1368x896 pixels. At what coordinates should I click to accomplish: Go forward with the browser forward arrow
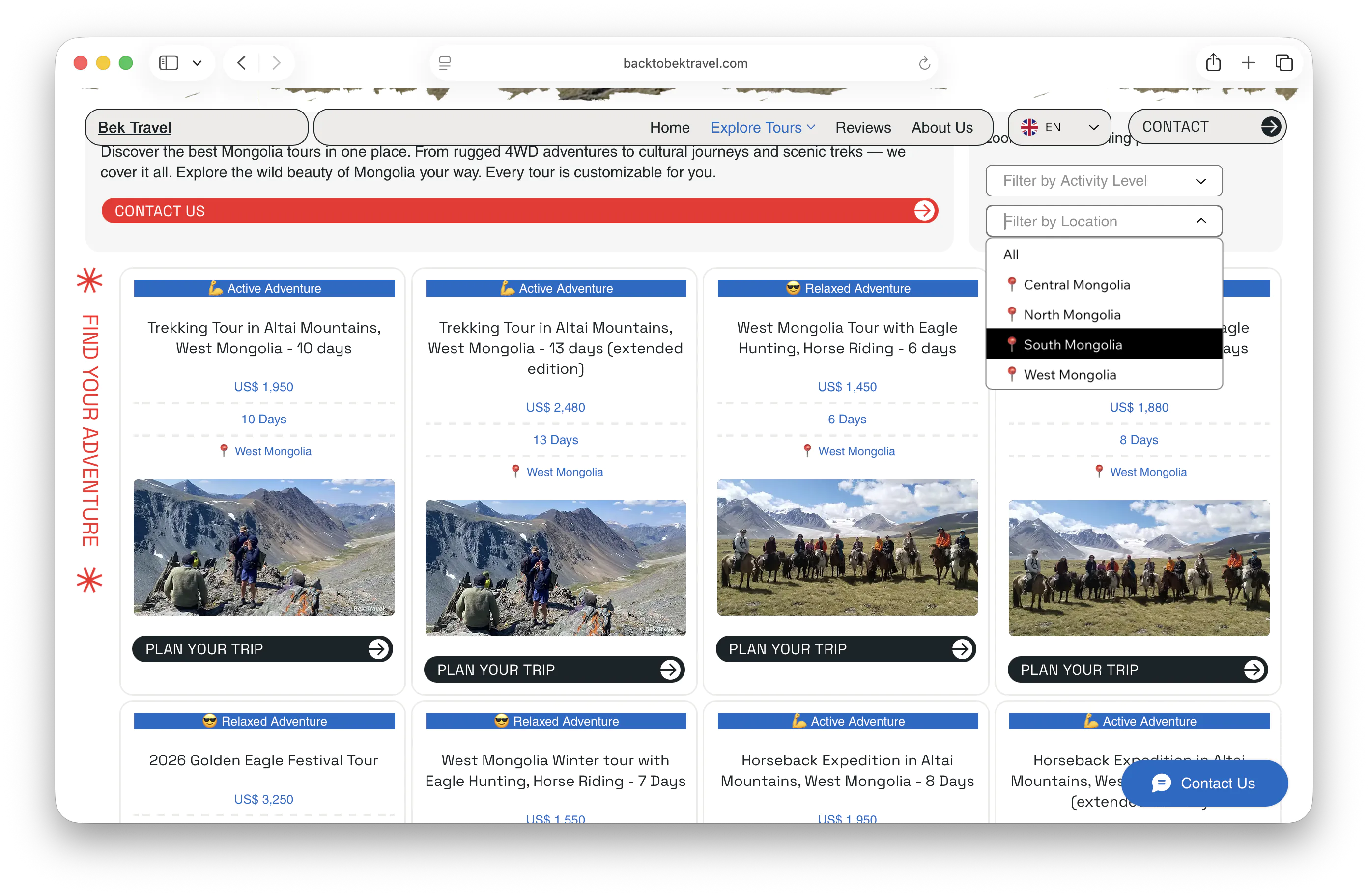[x=277, y=63]
